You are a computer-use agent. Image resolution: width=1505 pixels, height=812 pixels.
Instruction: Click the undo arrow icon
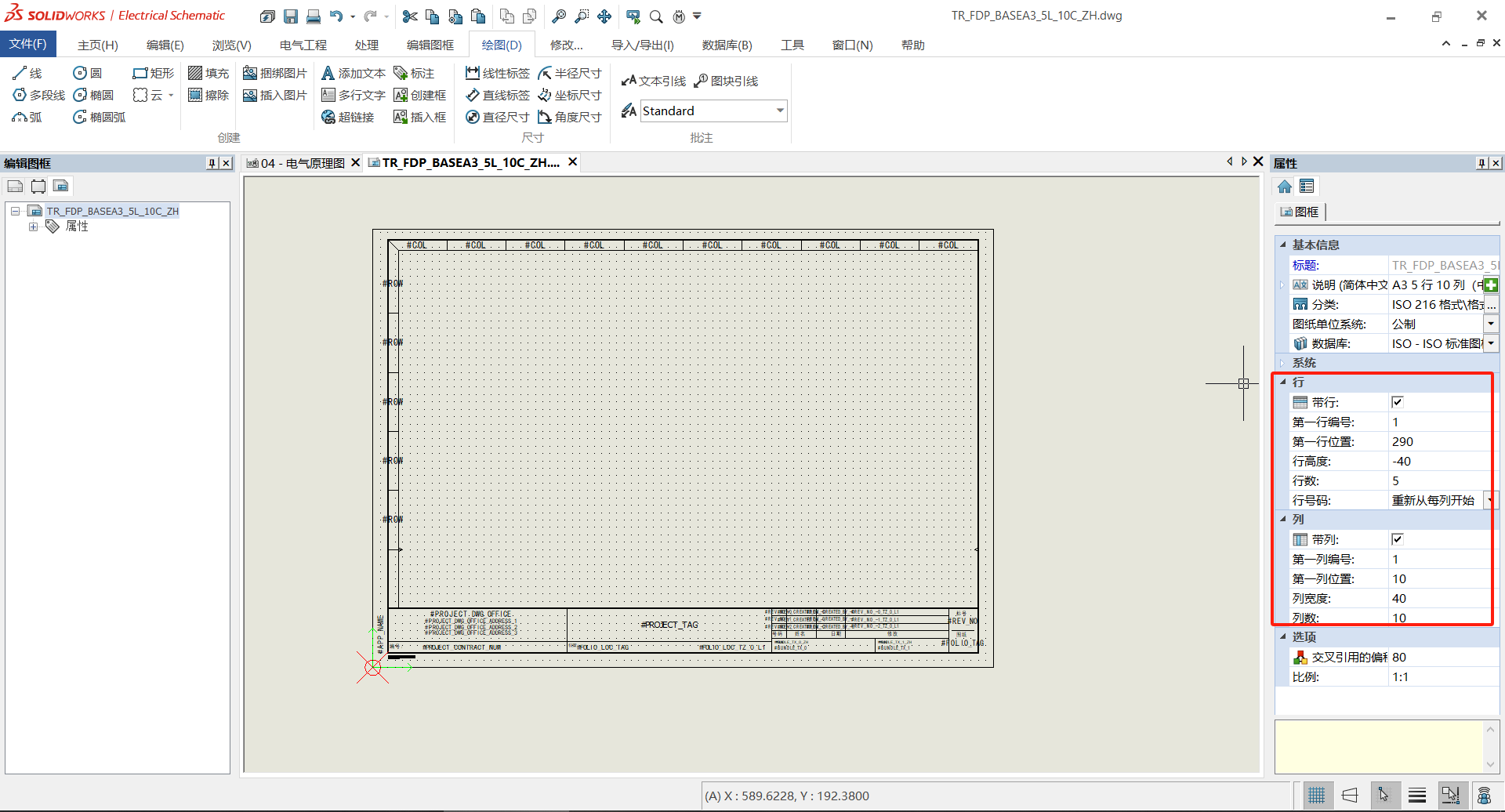[336, 16]
